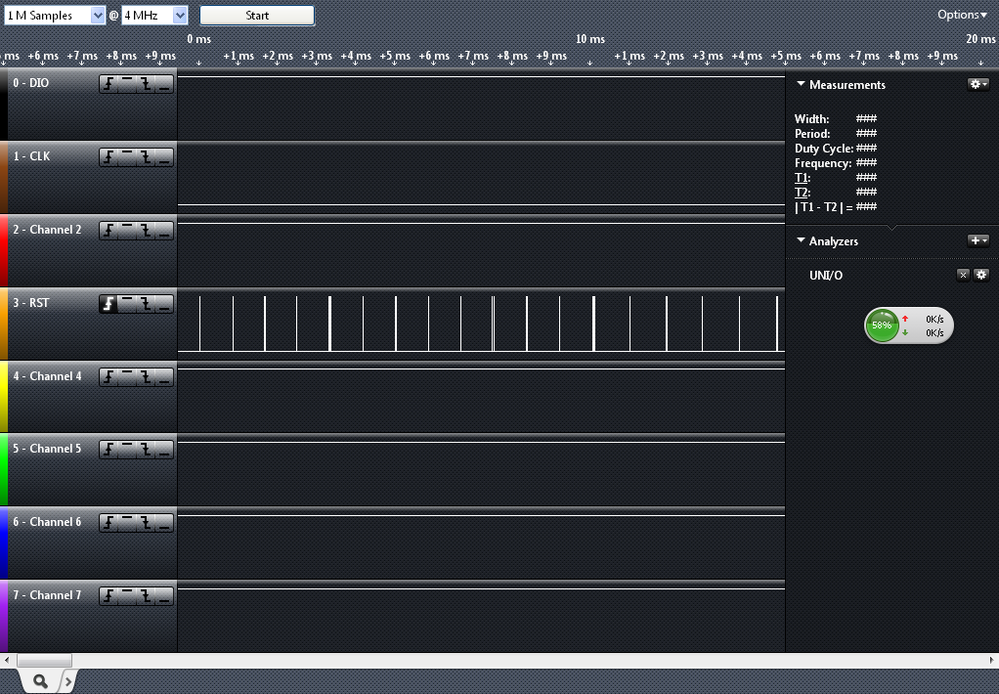Click the green 58% usage indicator
The width and height of the screenshot is (999, 694).
(881, 325)
